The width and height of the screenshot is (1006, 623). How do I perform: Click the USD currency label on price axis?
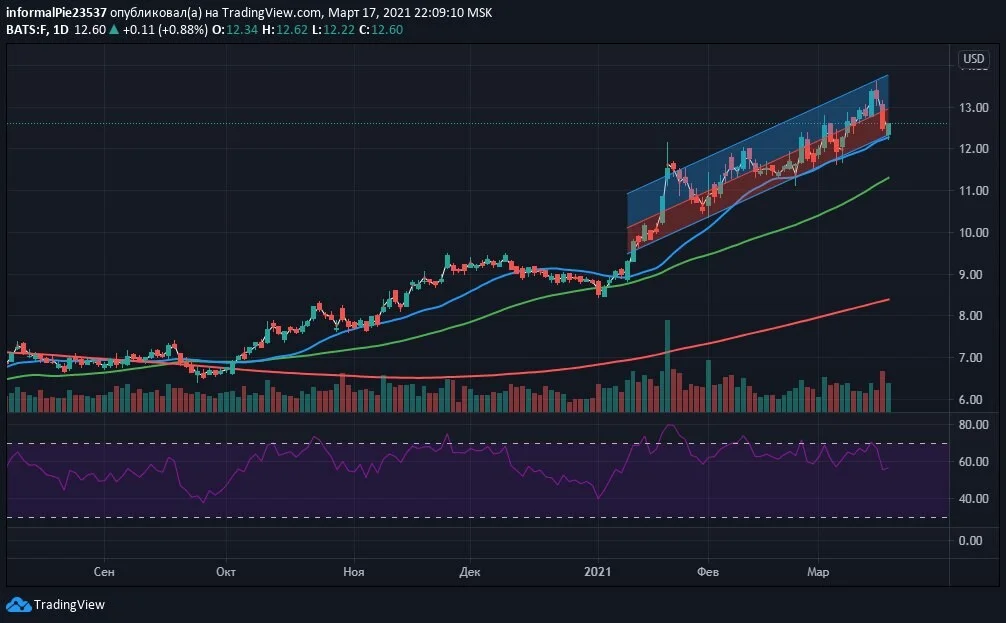pos(973,58)
